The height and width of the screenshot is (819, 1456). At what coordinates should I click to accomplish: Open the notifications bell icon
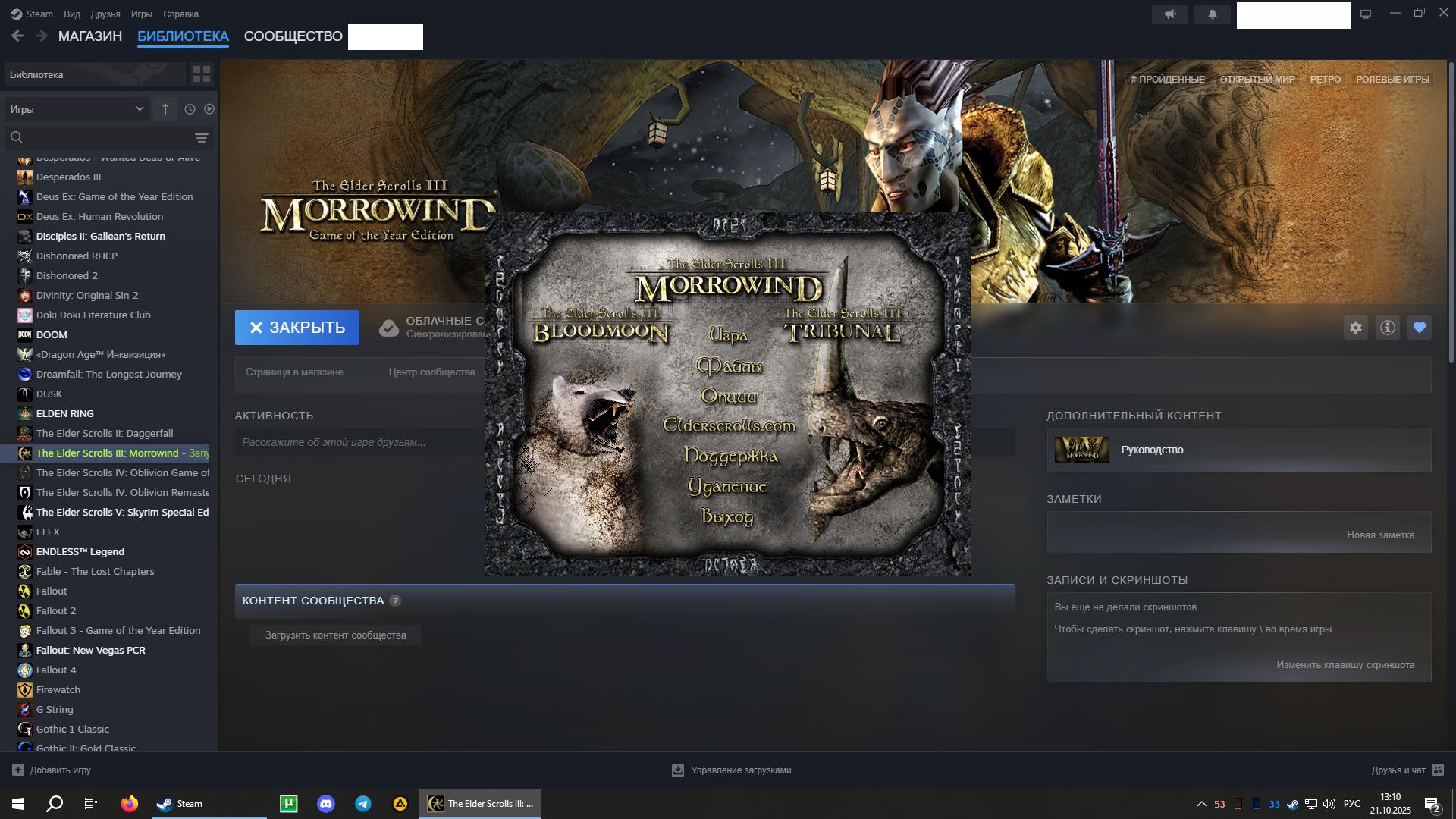(x=1213, y=14)
